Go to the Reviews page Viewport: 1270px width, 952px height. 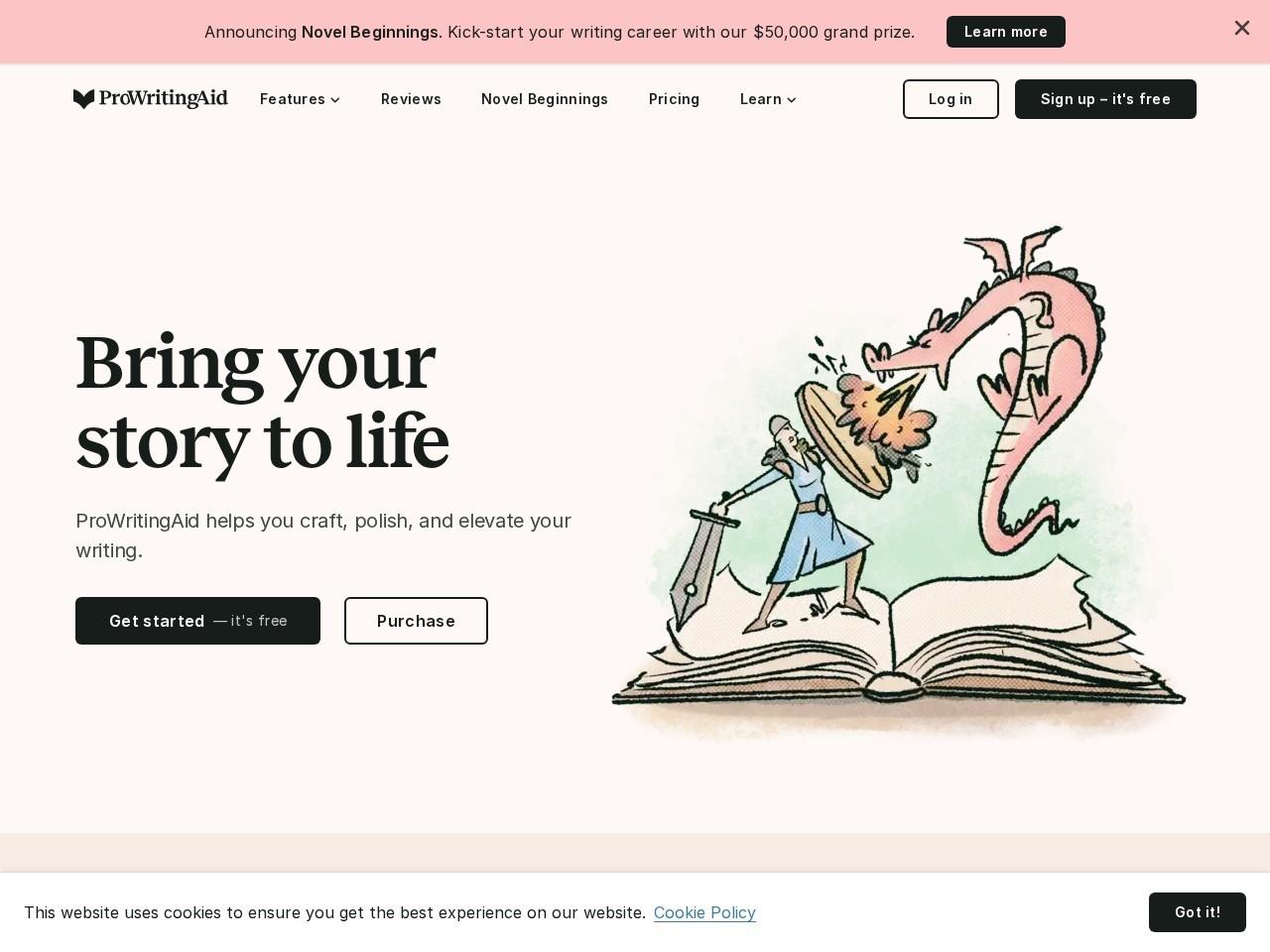click(411, 99)
